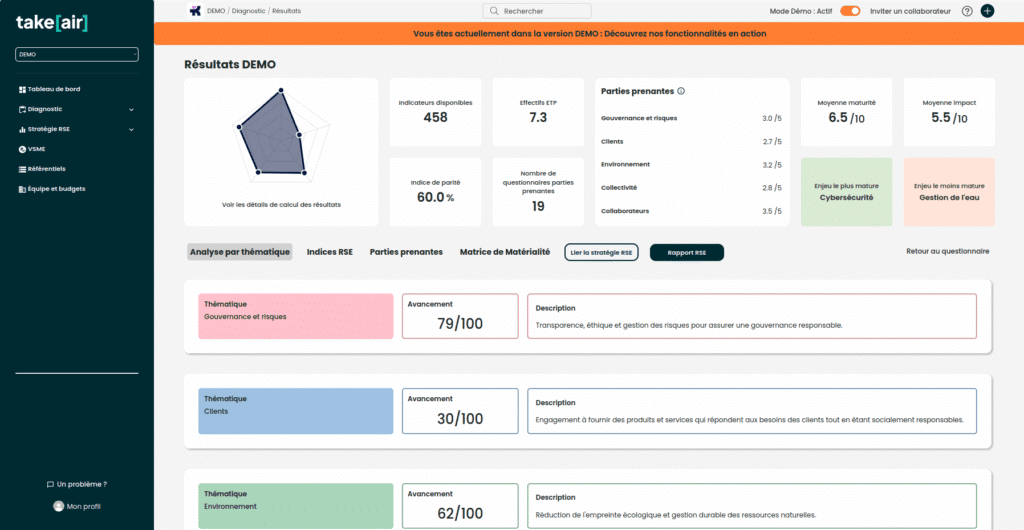Click the Rapport RSE button
Image resolution: width=1024 pixels, height=530 pixels.
click(x=686, y=253)
